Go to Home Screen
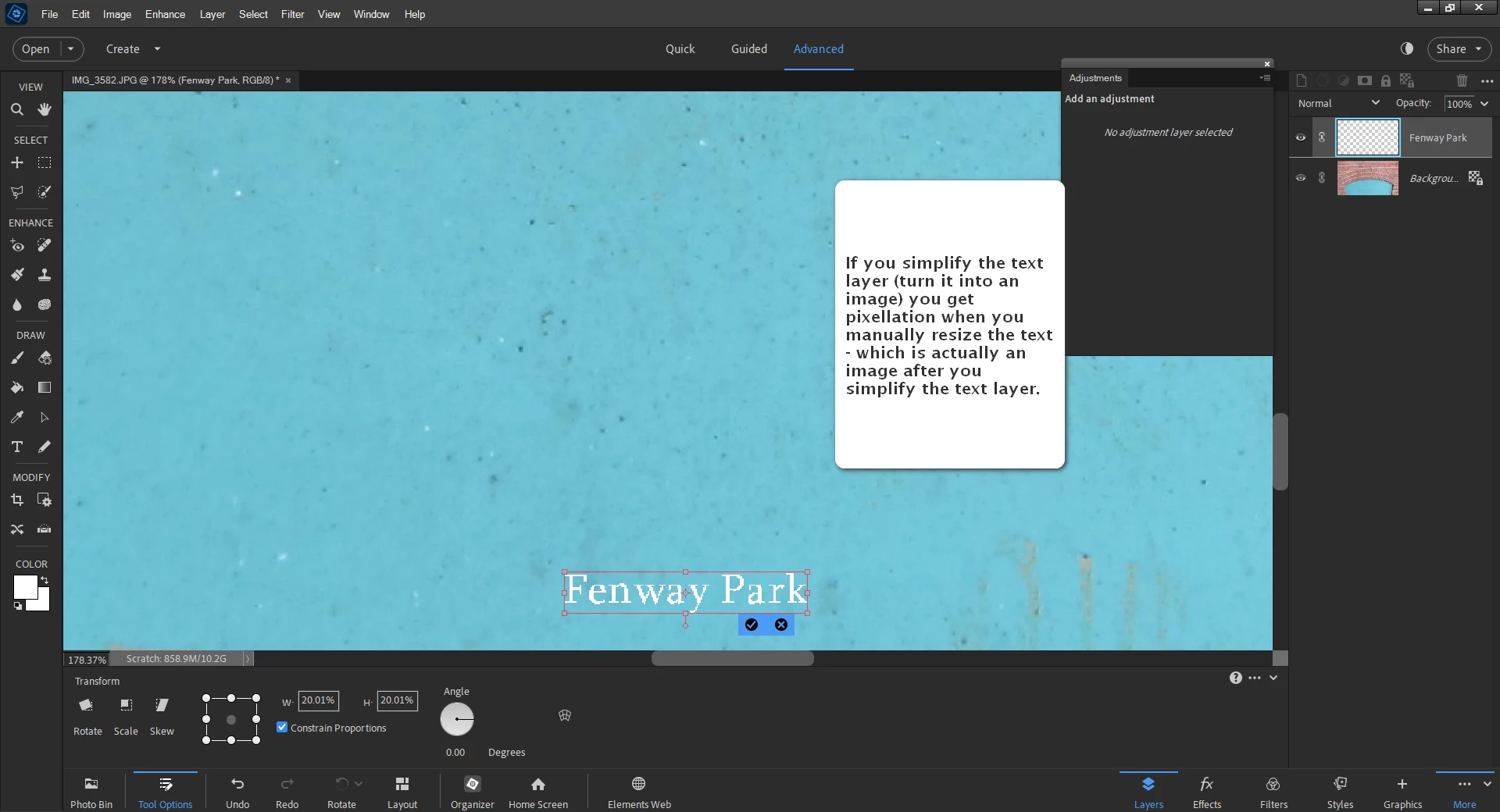The height and width of the screenshot is (812, 1500). pyautogui.click(x=538, y=792)
